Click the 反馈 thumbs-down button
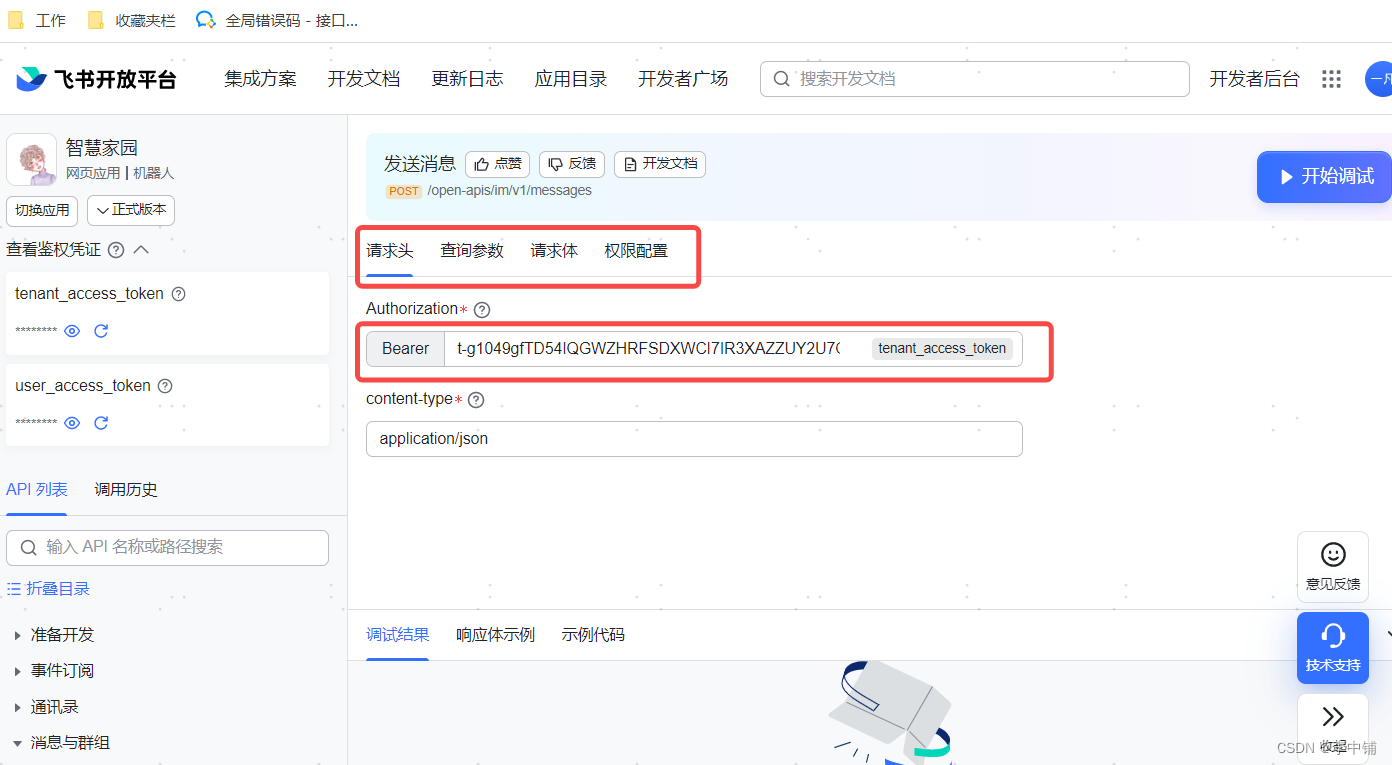 pos(572,164)
